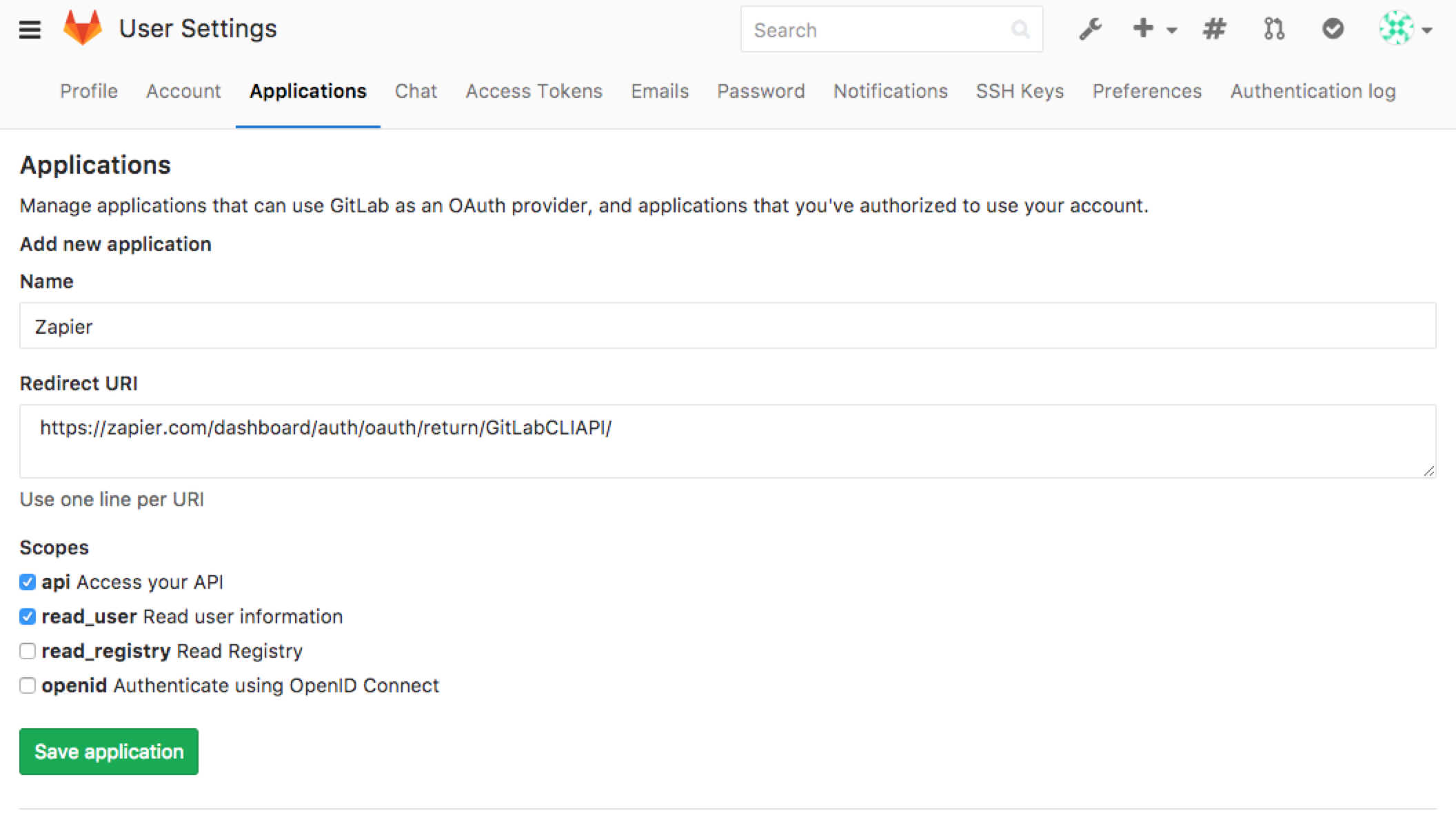Uncheck the api scope checkbox

[x=28, y=582]
